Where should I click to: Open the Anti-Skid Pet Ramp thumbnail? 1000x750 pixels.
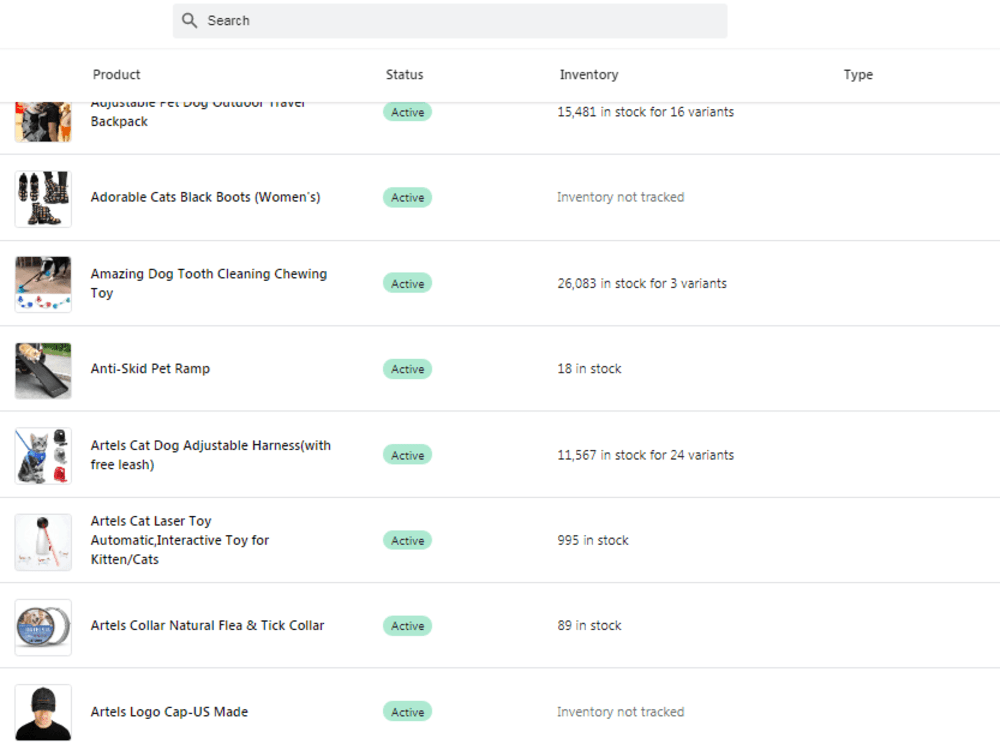[43, 370]
